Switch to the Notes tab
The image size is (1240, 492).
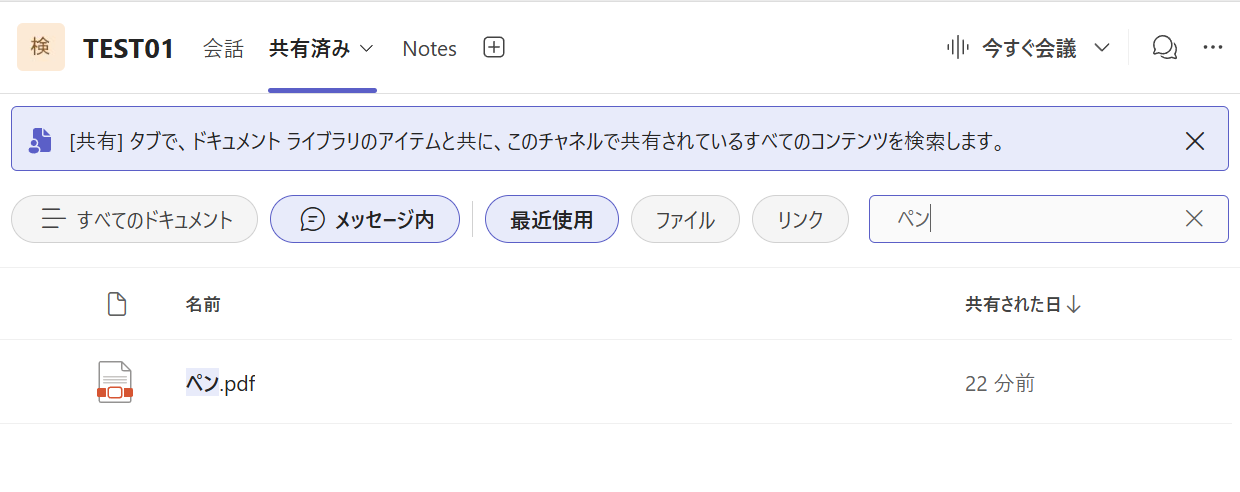pos(429,48)
